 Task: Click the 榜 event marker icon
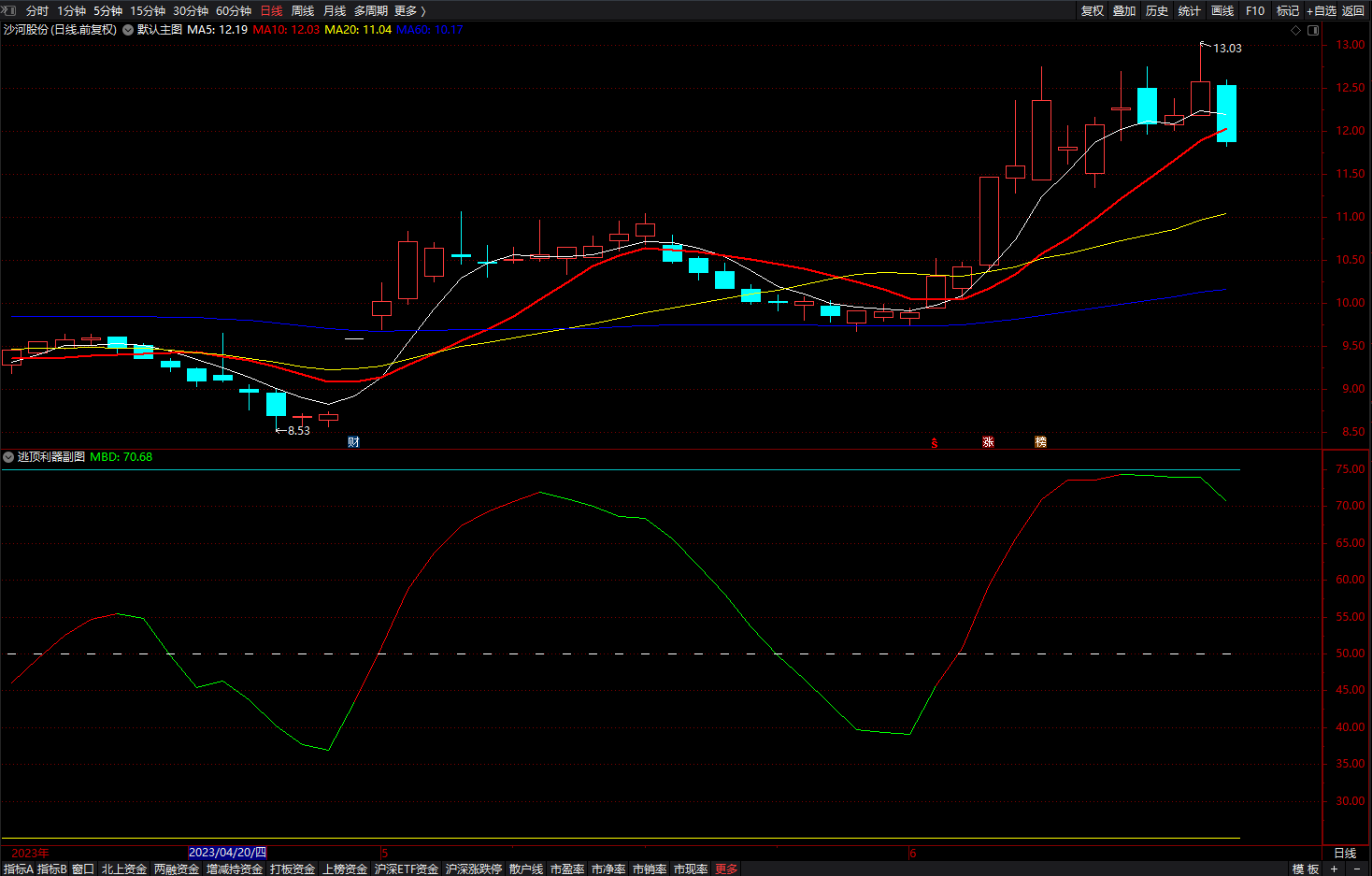pos(1040,442)
